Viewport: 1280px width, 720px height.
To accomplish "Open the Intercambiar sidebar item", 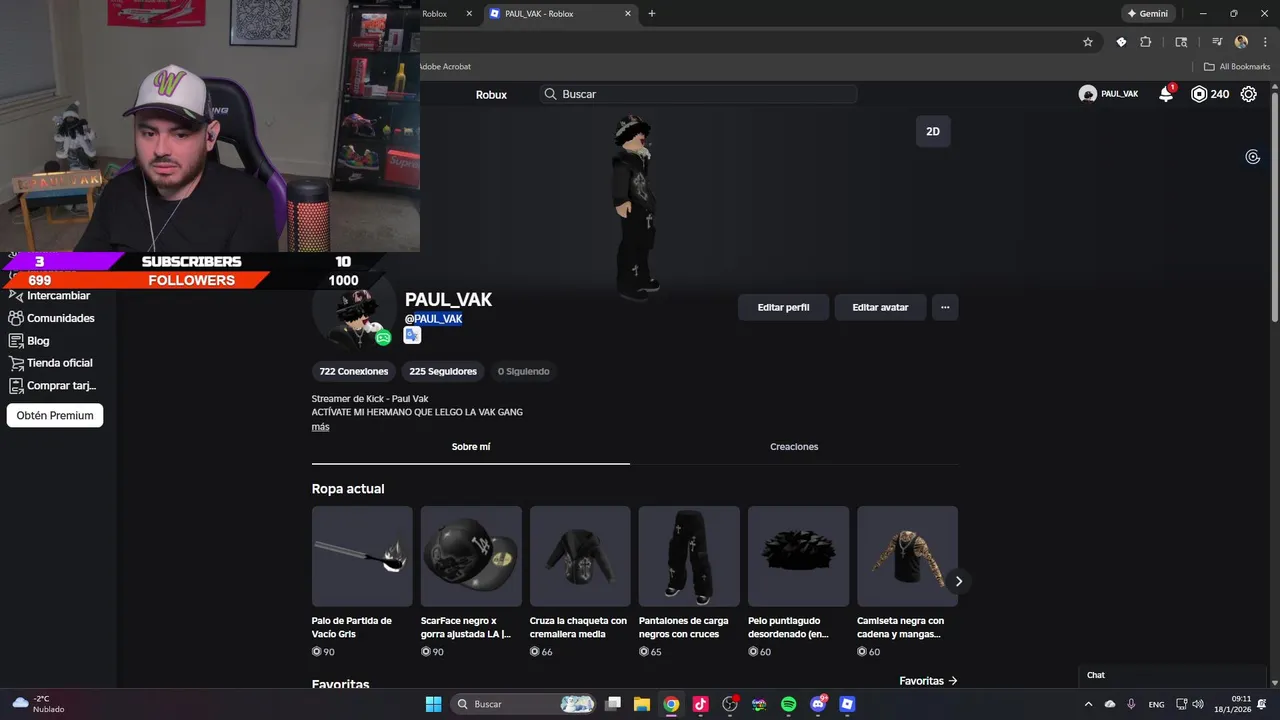I will pos(50,296).
